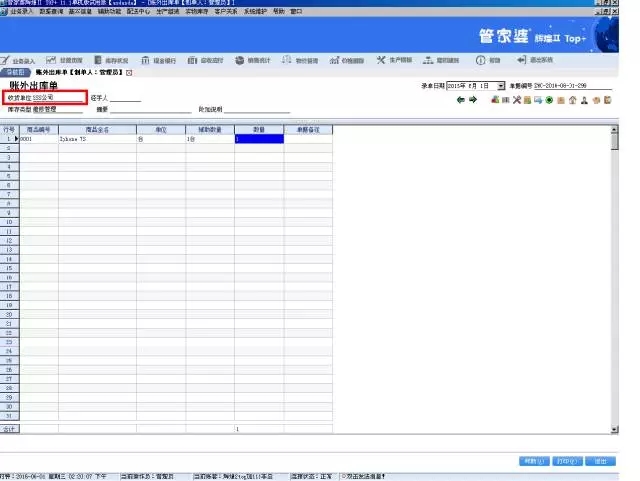Click the 经手人 input field
The height and width of the screenshot is (481, 640).
tap(125, 98)
